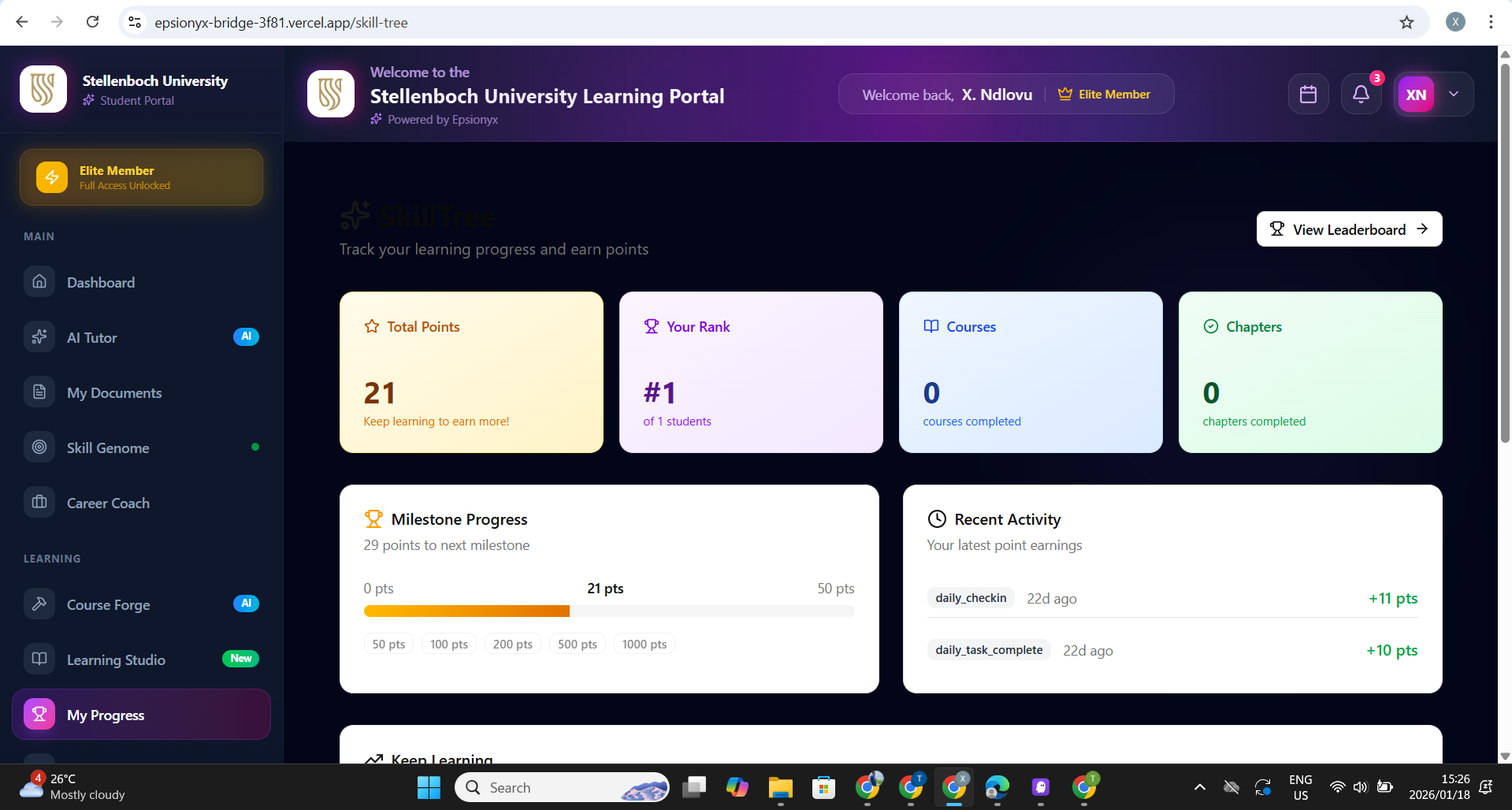Viewport: 1512px width, 810px height.
Task: Click the 'Welcome back, X. Ndlovu' greeting
Action: click(x=947, y=95)
